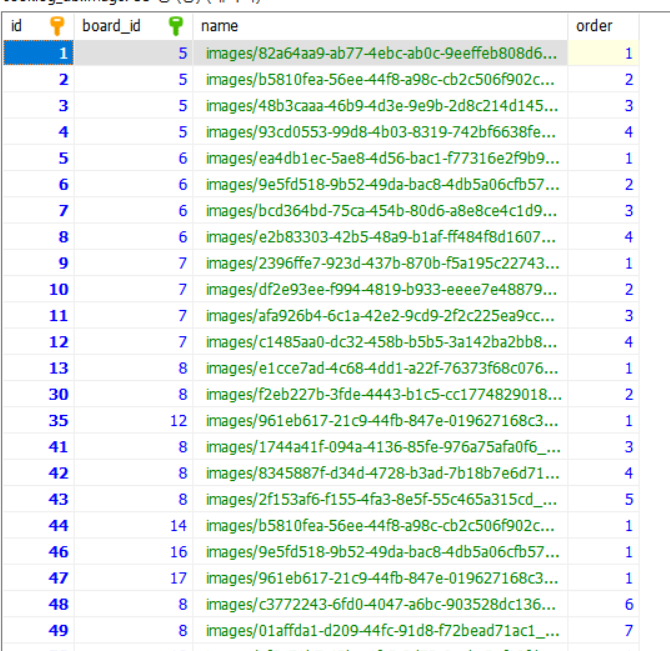
Task: Select name cell images/afa926b4-6c1a-42e2
Action: (x=380, y=316)
